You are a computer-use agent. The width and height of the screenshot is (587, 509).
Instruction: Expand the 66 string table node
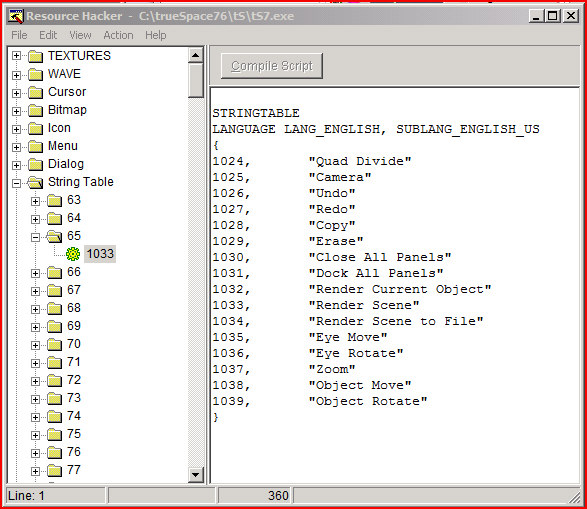click(35, 273)
